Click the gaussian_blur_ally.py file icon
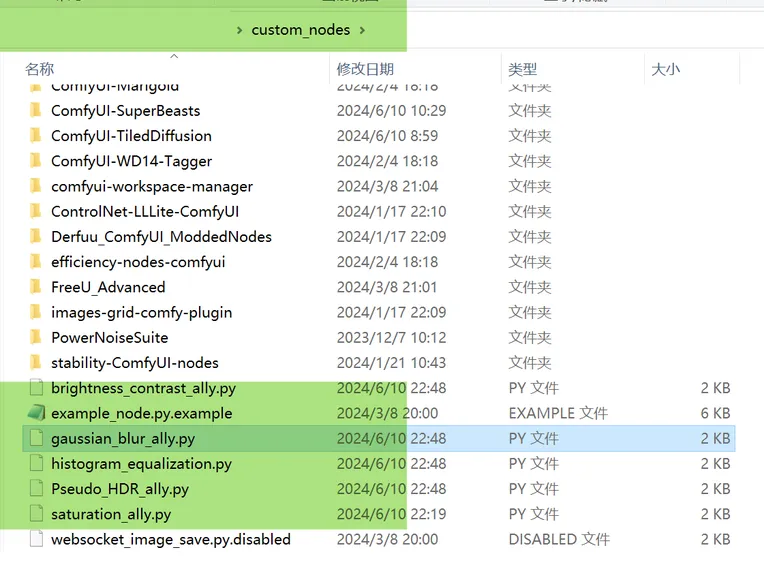This screenshot has width=764, height=567. coord(36,438)
